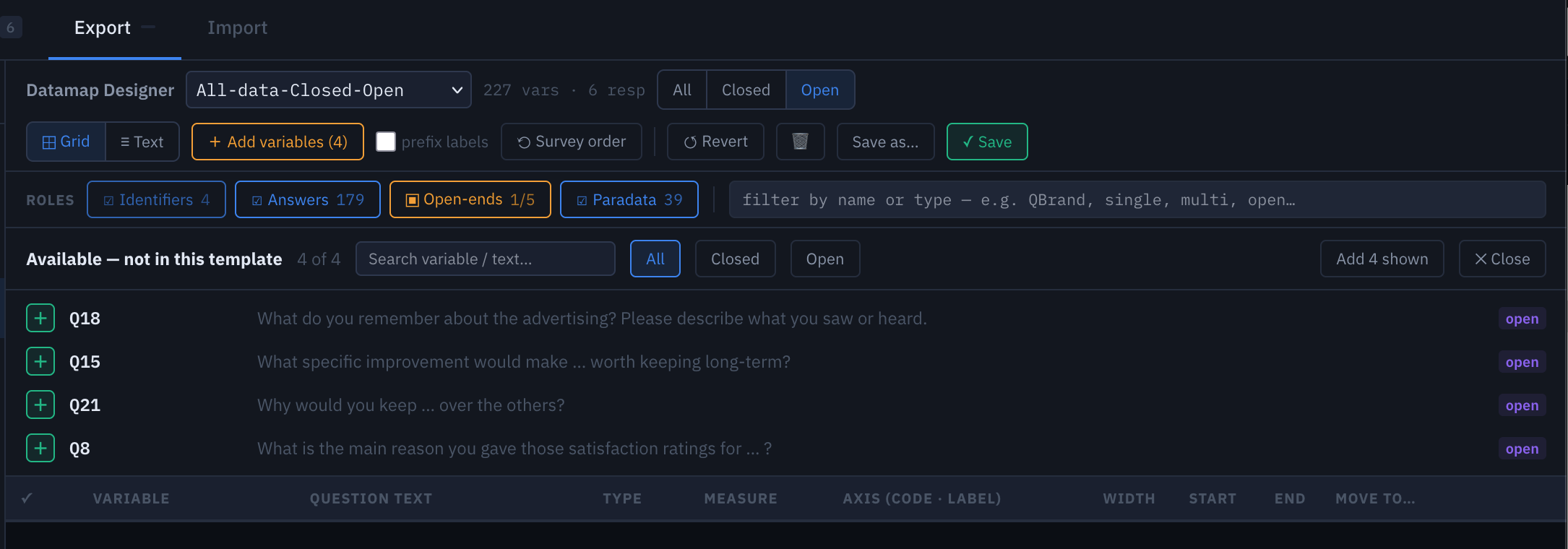The height and width of the screenshot is (549, 1568).
Task: Show All available variables
Action: point(655,259)
